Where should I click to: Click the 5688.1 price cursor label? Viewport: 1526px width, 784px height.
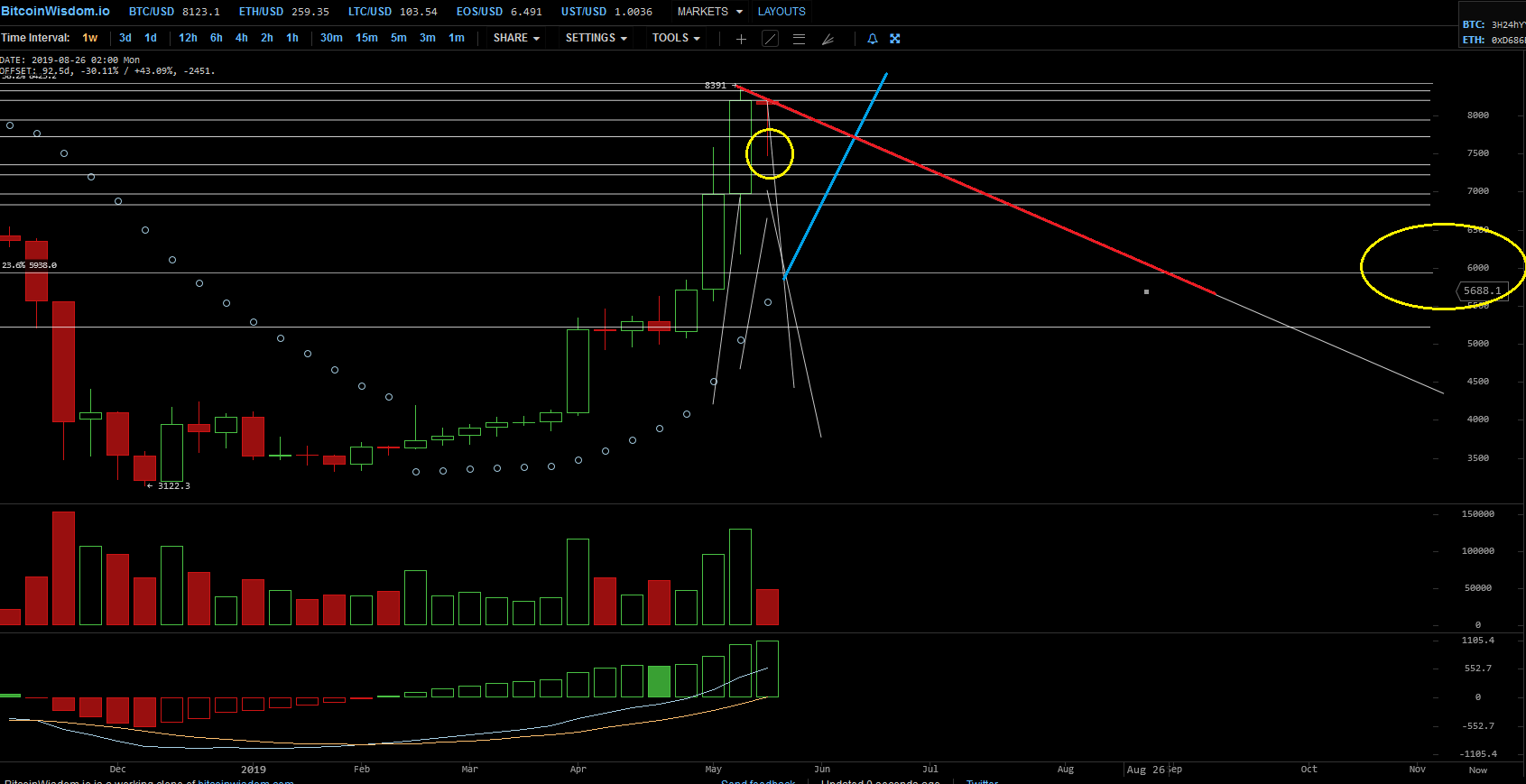[x=1482, y=291]
